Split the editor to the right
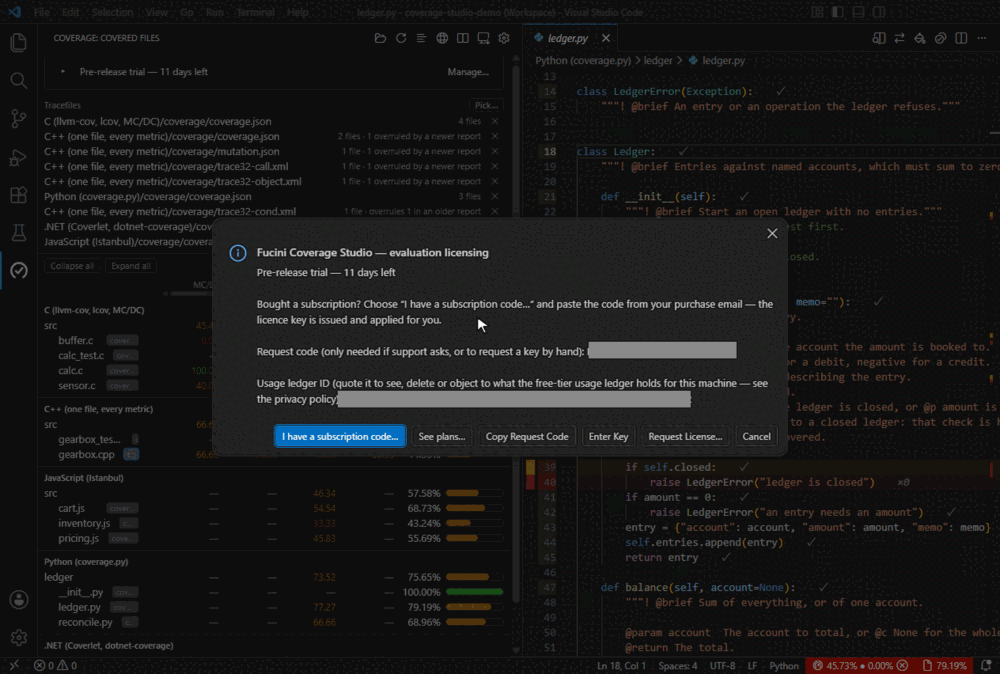1000x674 pixels. [961, 38]
